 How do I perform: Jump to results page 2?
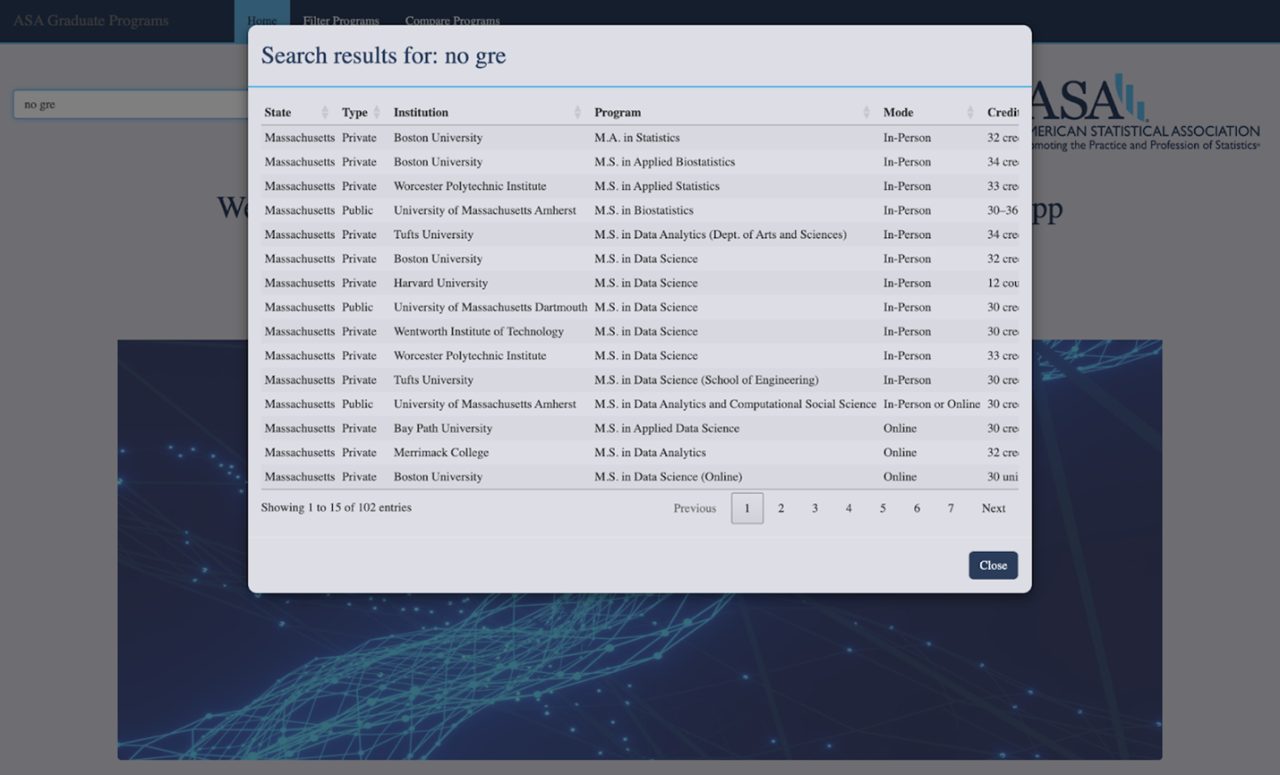click(781, 508)
